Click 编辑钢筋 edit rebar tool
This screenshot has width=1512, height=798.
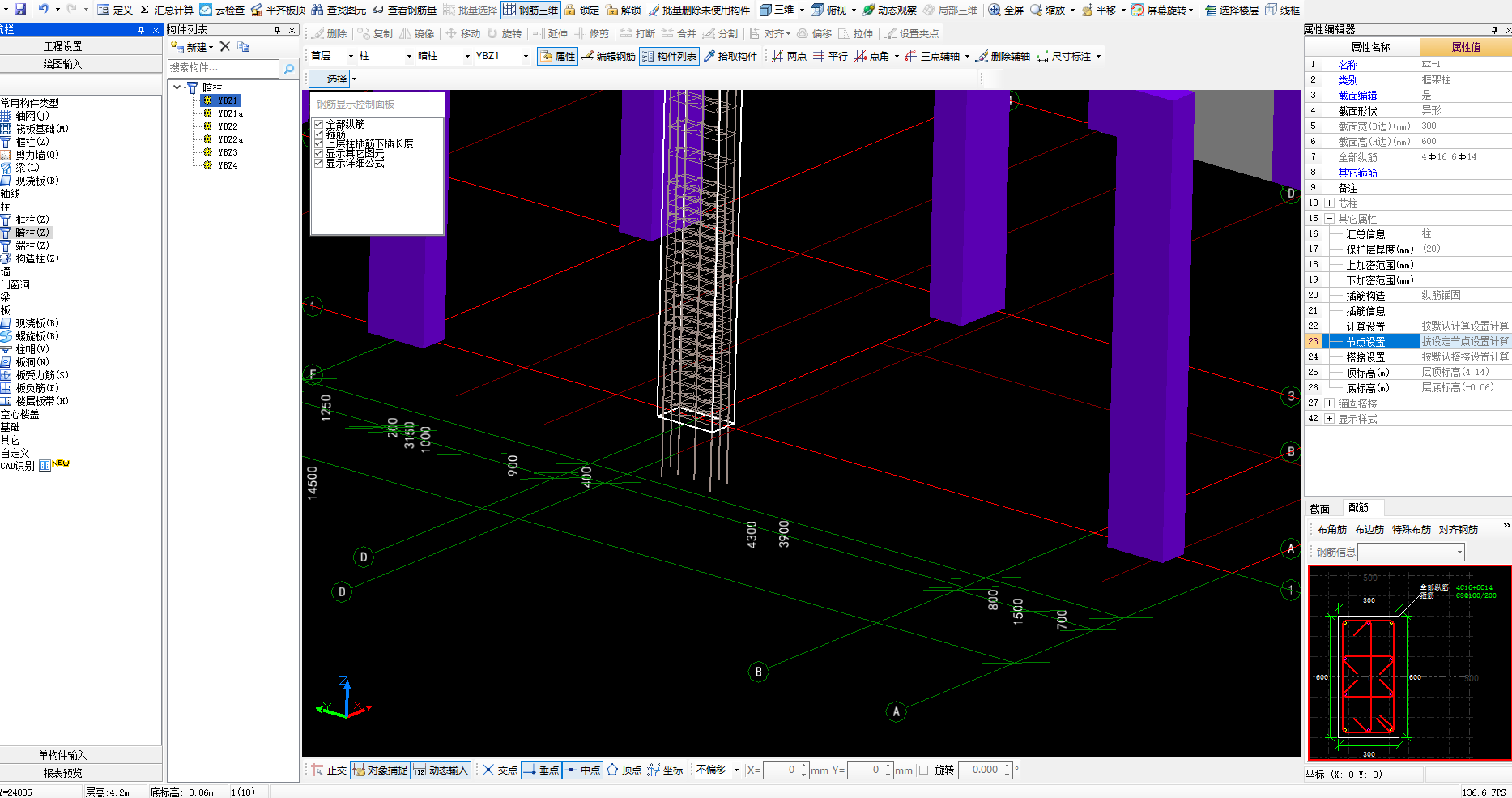tap(609, 56)
